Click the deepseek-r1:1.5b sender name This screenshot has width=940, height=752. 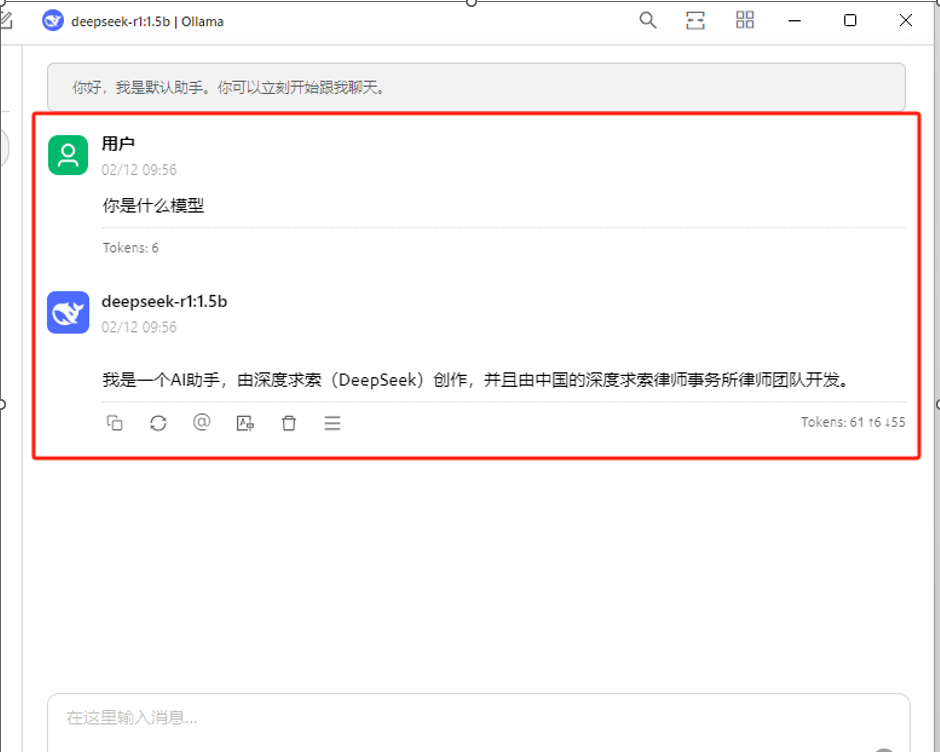(x=164, y=302)
